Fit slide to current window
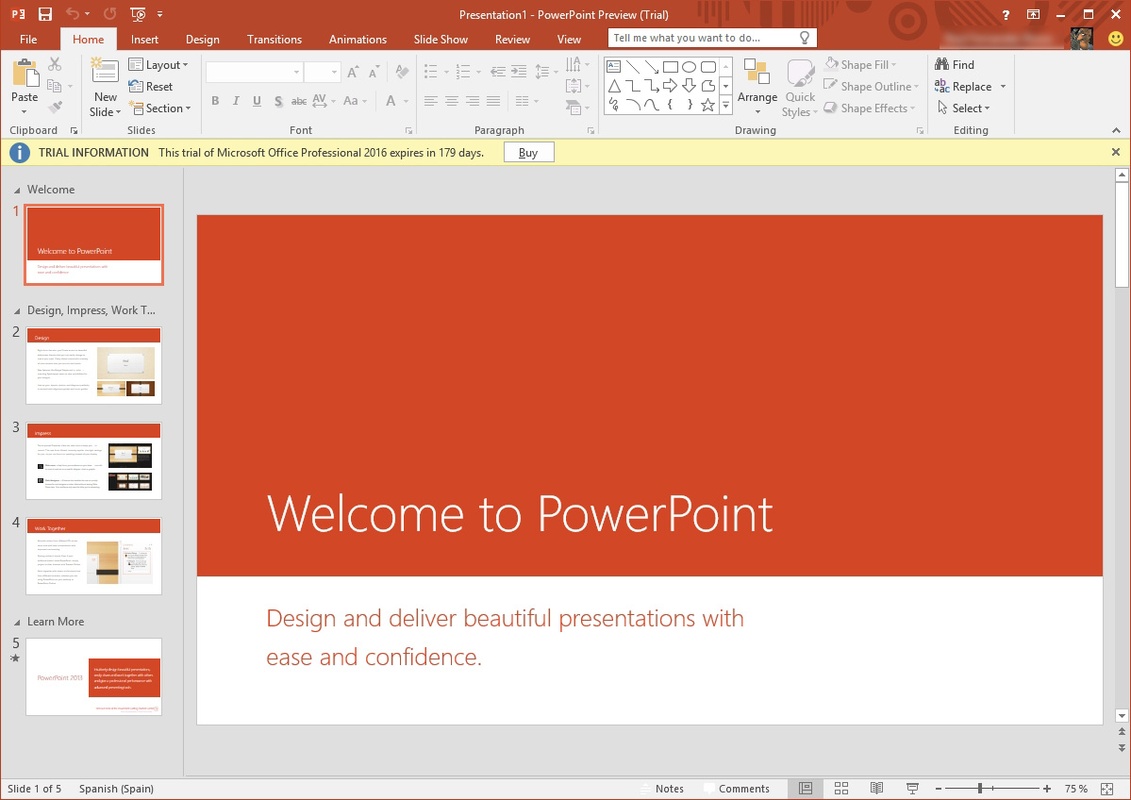 [x=1106, y=789]
